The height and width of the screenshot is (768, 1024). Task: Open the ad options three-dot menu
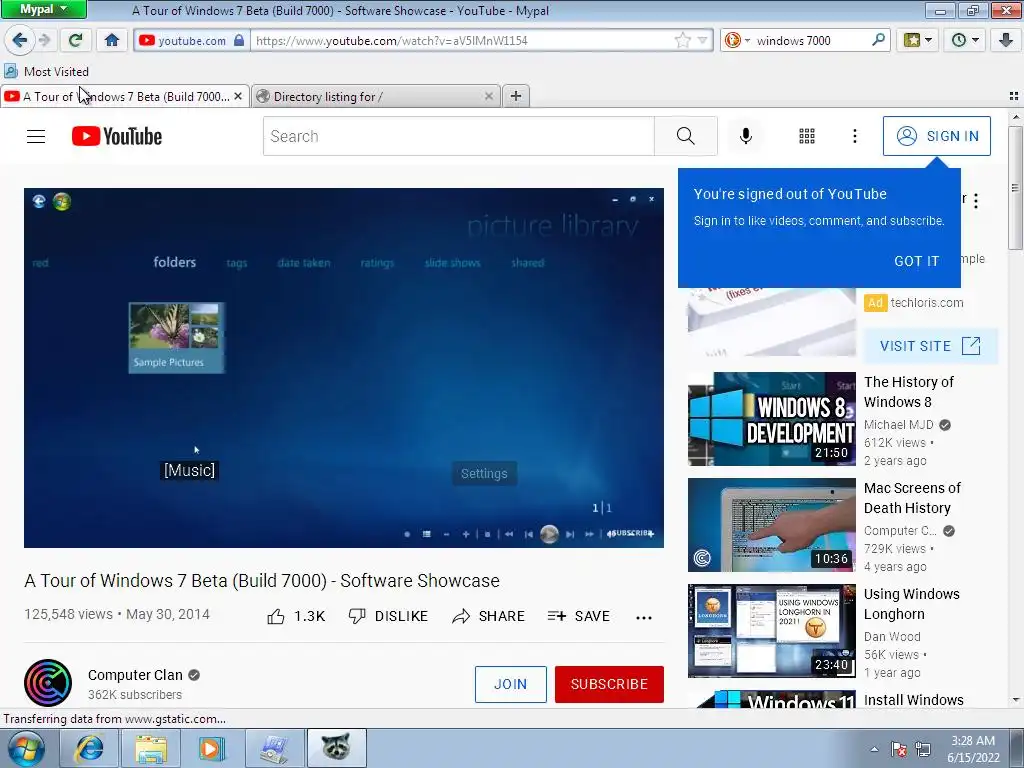(976, 201)
